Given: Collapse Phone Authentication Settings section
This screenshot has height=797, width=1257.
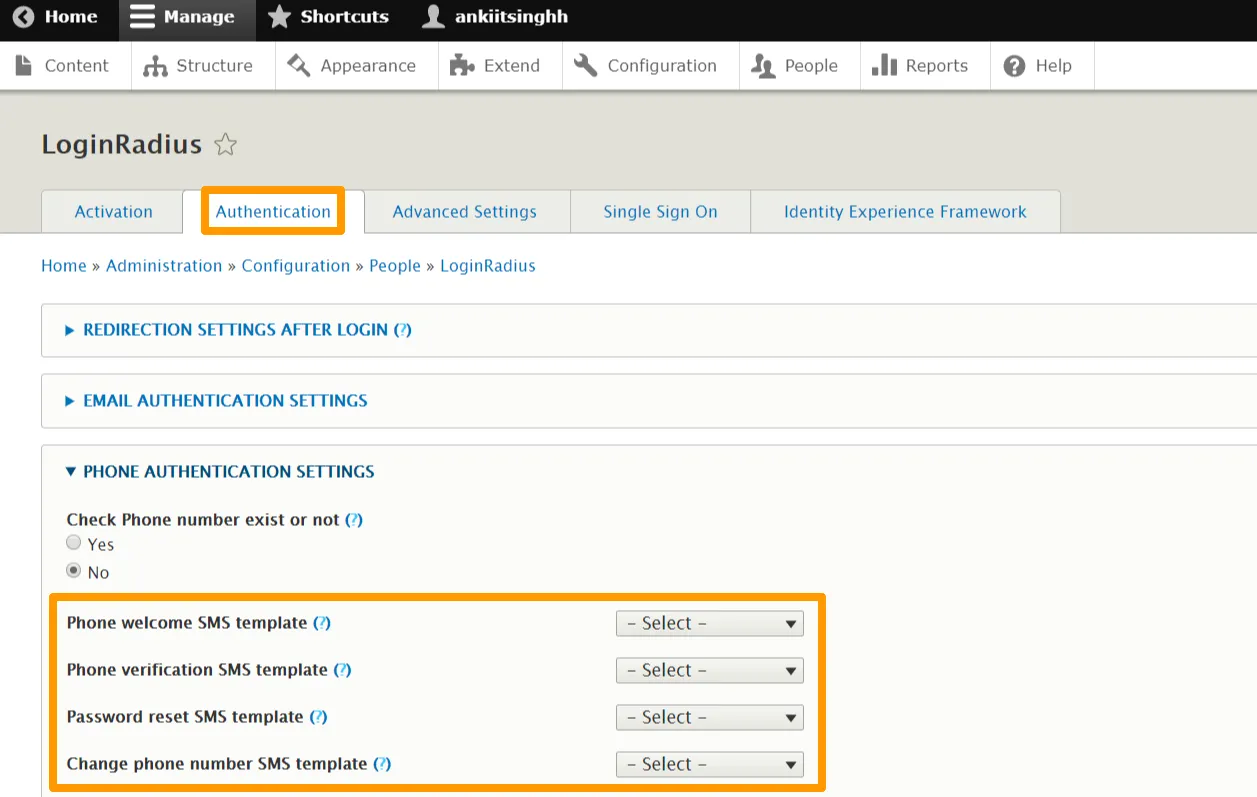Looking at the screenshot, I should tap(228, 472).
